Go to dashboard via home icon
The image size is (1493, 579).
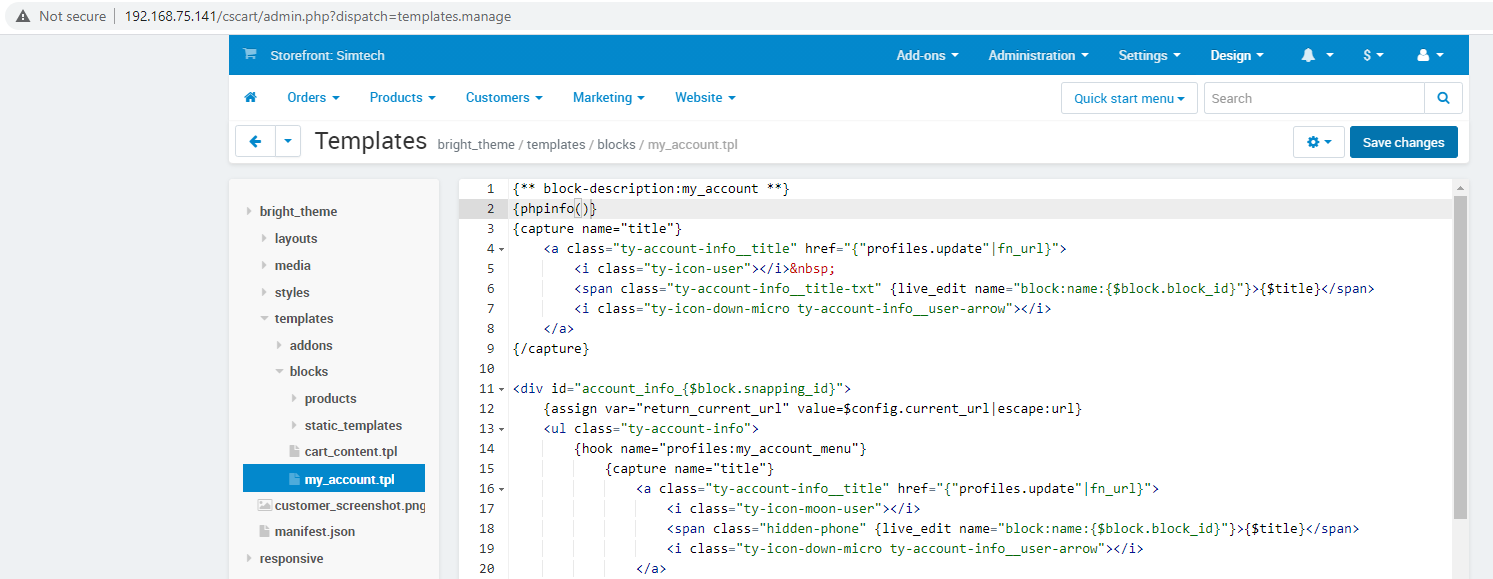pyautogui.click(x=250, y=97)
